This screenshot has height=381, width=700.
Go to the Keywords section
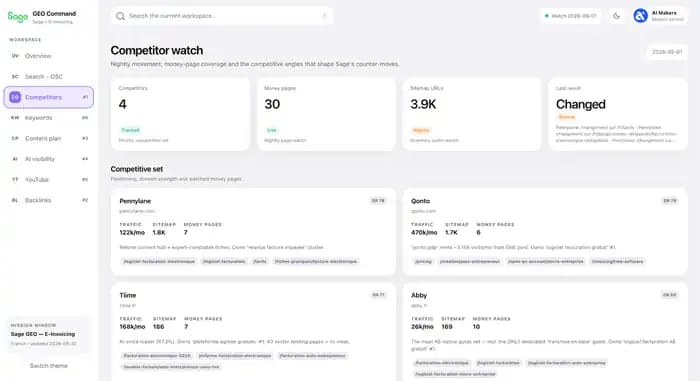[x=49, y=117]
